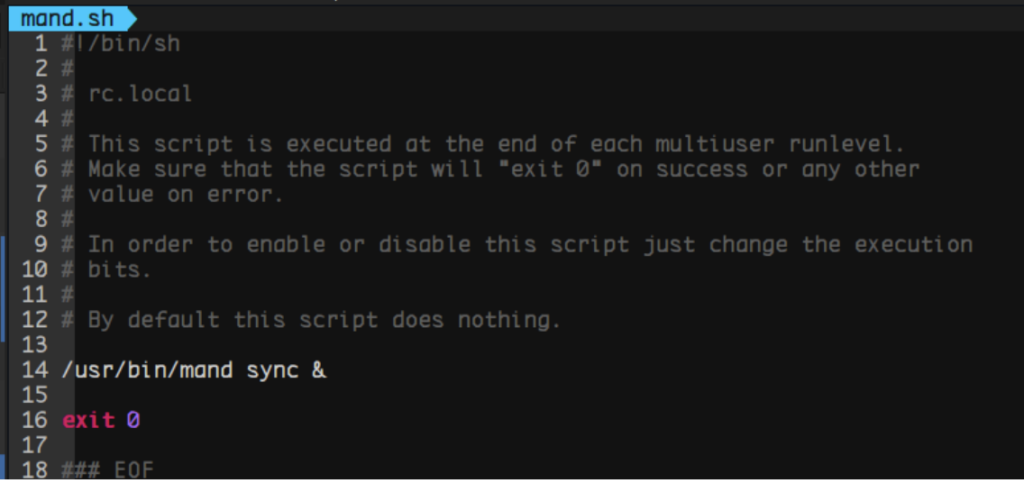The image size is (1024, 483).
Task: Click line number 5 in the gutter
Action: coord(40,144)
